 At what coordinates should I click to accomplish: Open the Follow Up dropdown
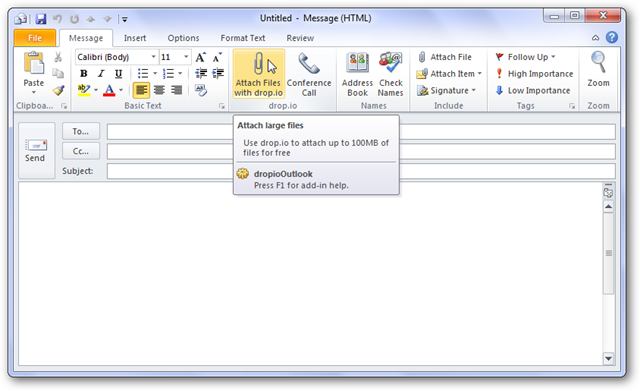(x=525, y=57)
